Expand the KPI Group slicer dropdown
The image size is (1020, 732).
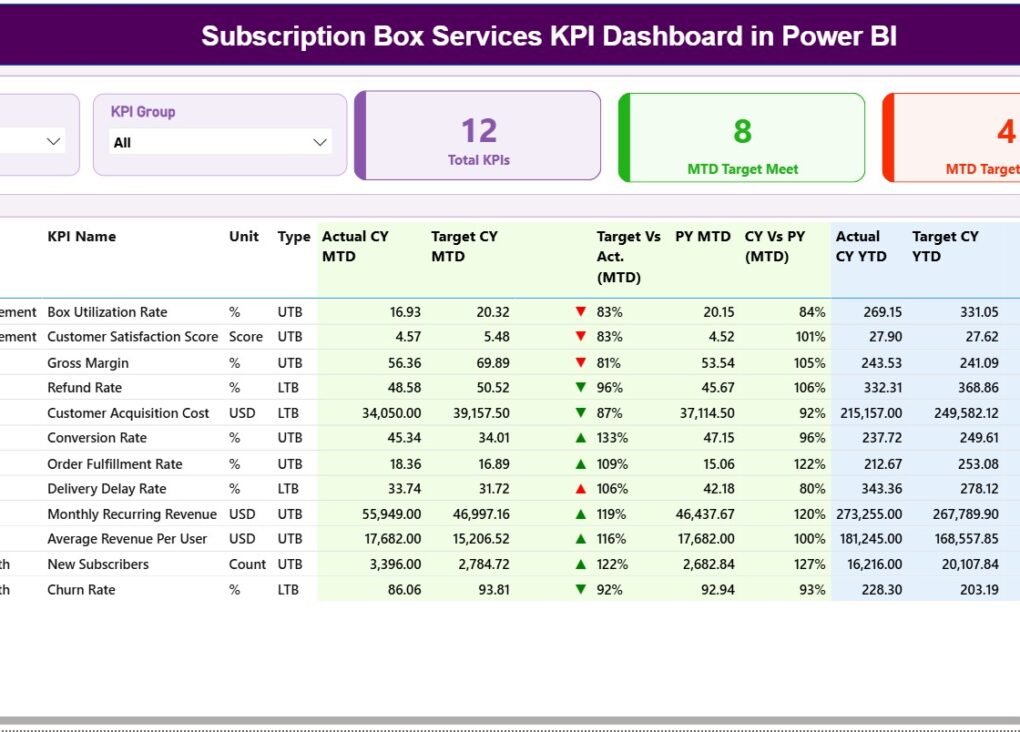coord(319,141)
